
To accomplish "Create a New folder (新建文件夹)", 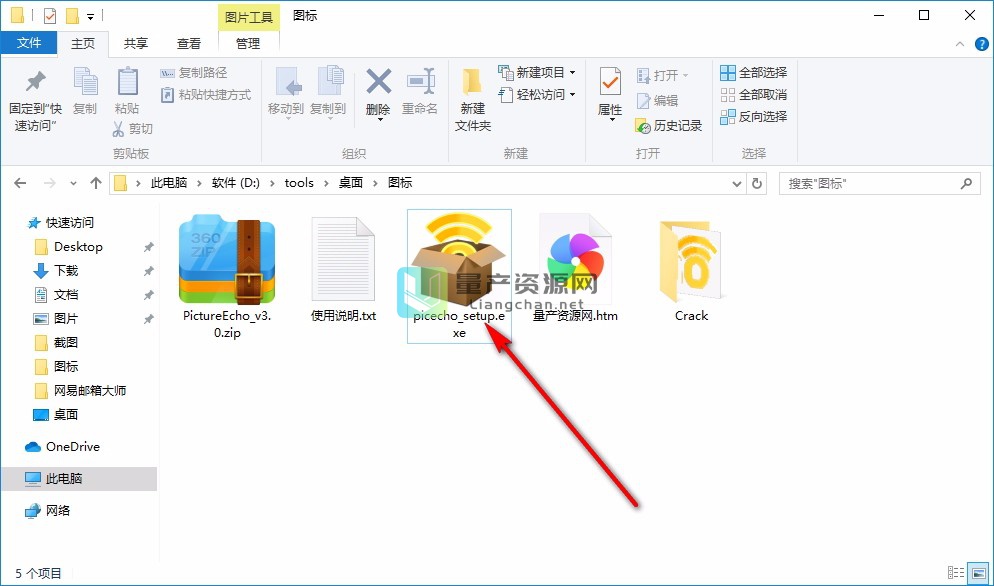I will coord(473,98).
